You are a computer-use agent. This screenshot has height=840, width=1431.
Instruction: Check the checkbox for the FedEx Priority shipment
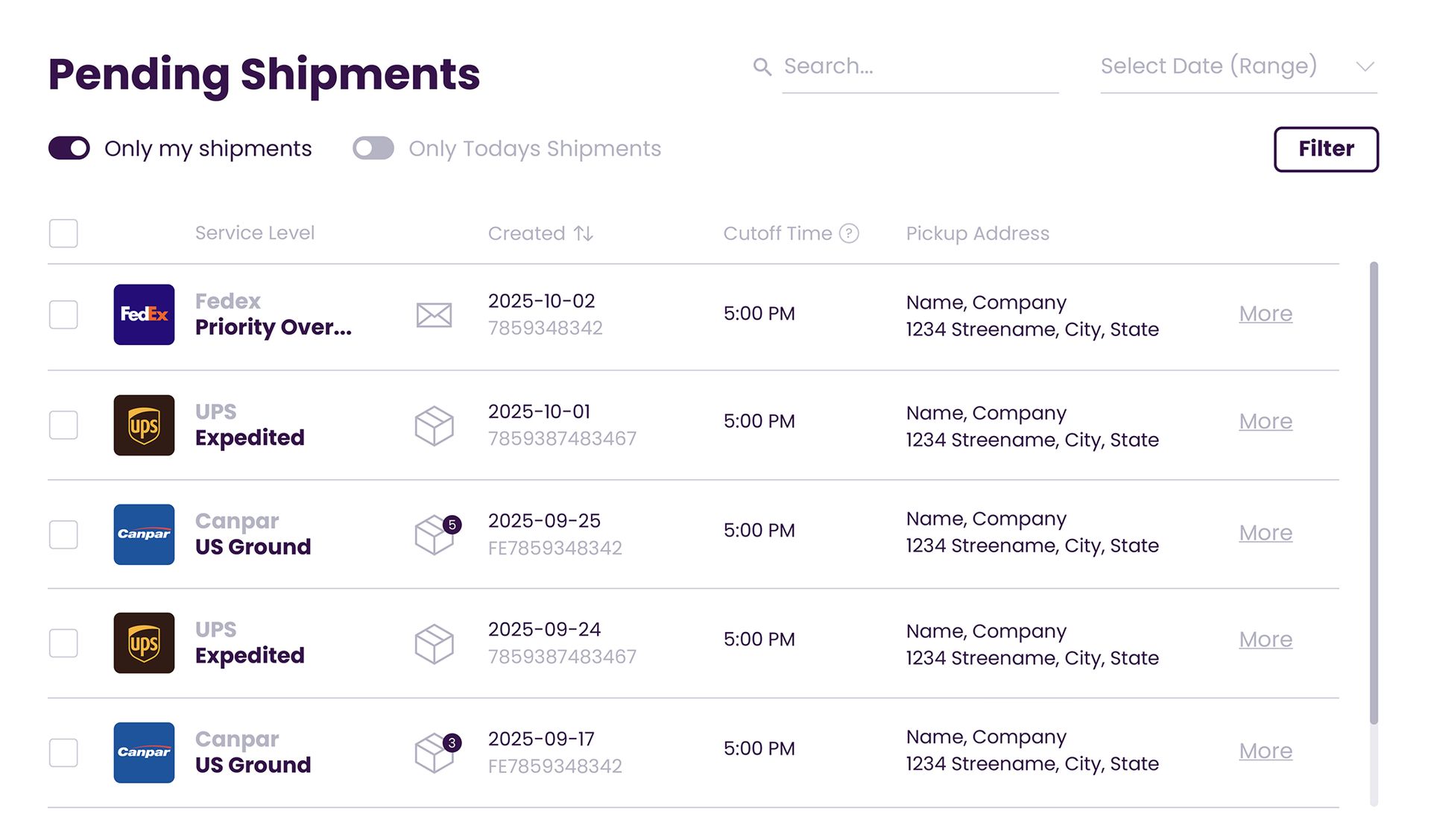[x=63, y=315]
